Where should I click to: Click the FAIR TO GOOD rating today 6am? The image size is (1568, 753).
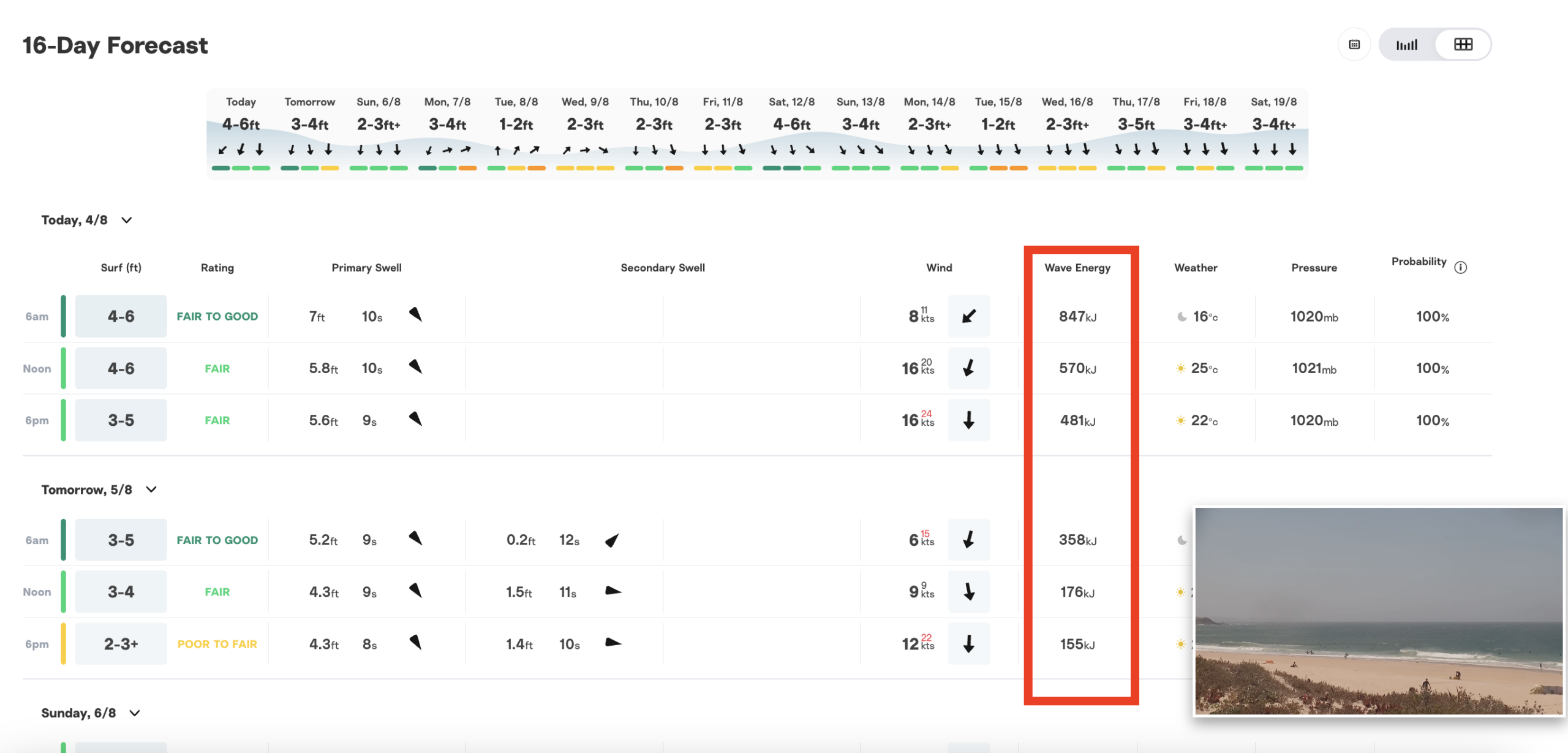217,316
